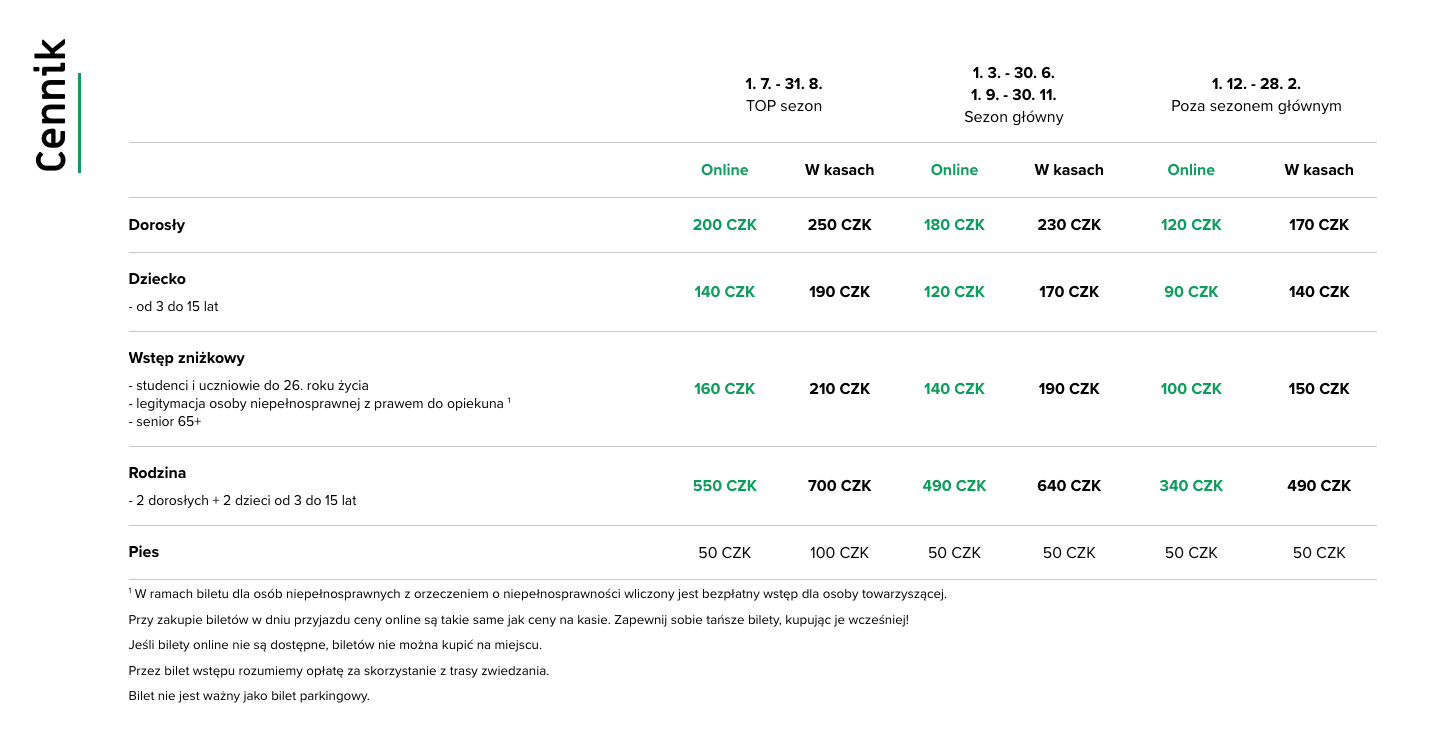
Task: Select the Pies row label
Action: click(x=143, y=552)
